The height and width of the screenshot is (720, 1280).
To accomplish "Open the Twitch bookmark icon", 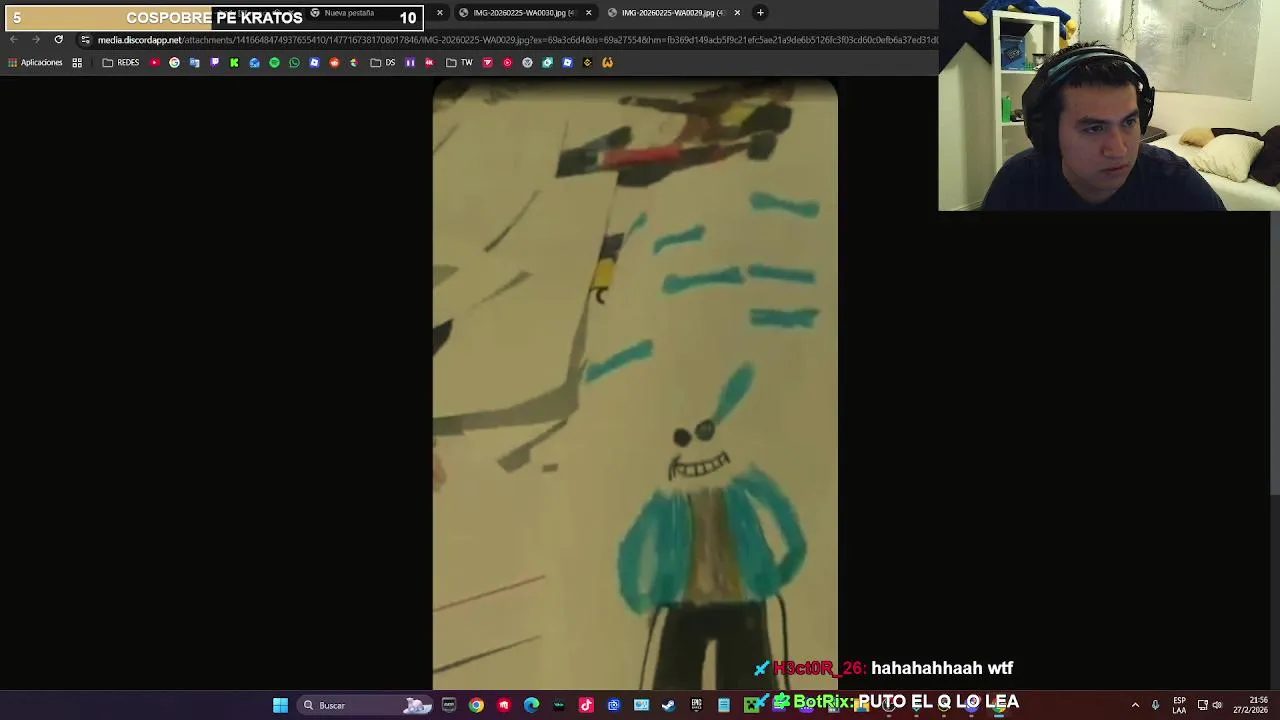I will coord(214,62).
